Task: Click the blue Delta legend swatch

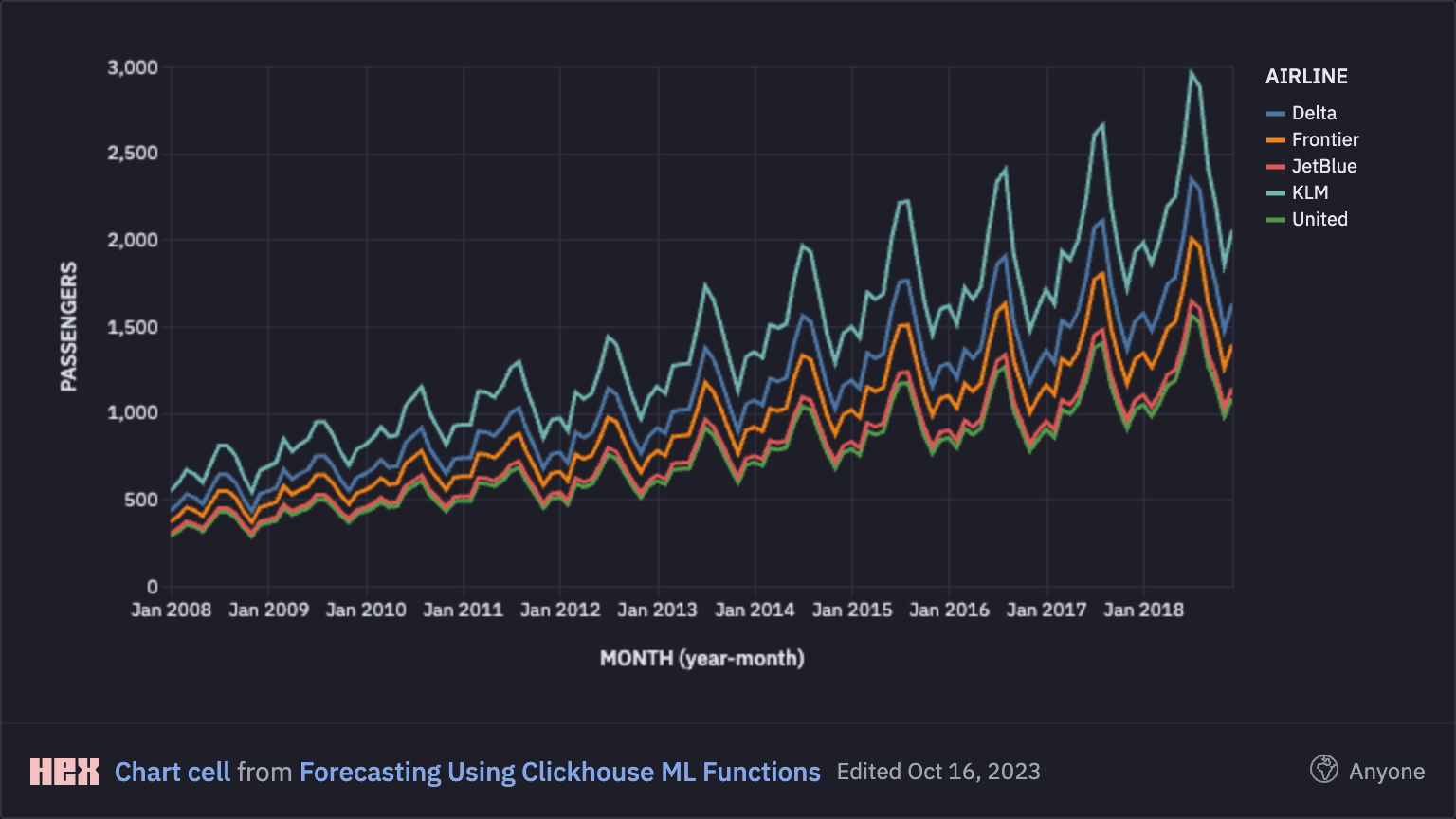Action: (x=1276, y=114)
